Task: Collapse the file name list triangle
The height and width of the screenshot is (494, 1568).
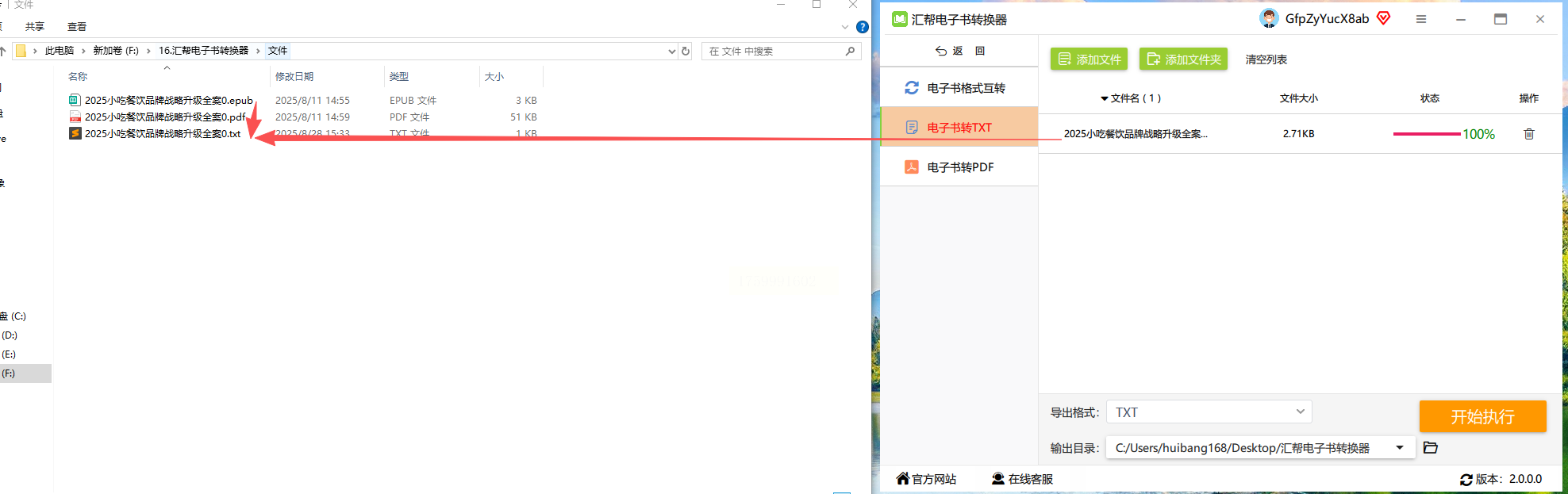Action: pos(1105,99)
